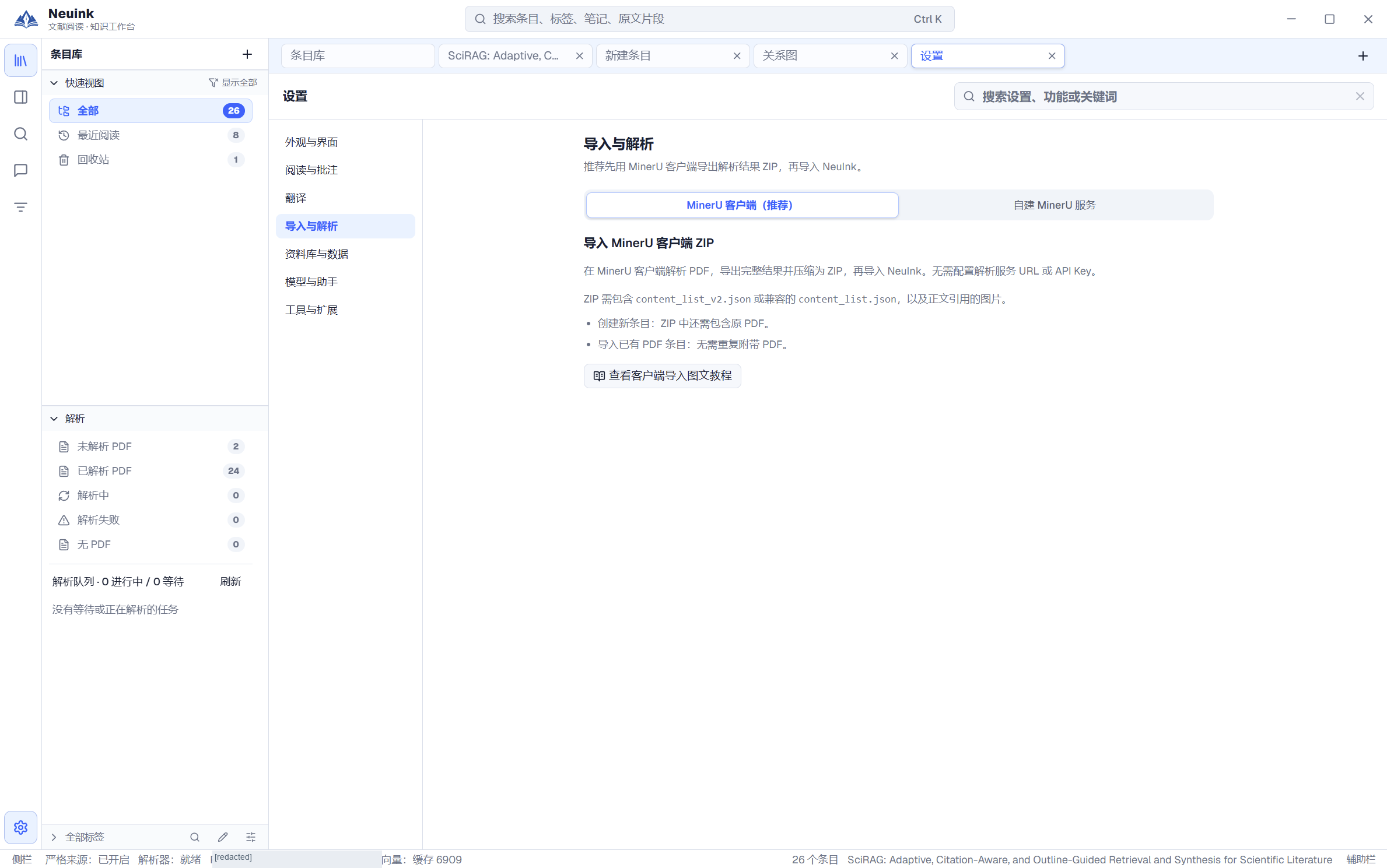Select 全部 in quick views
The image size is (1387, 868).
point(150,111)
